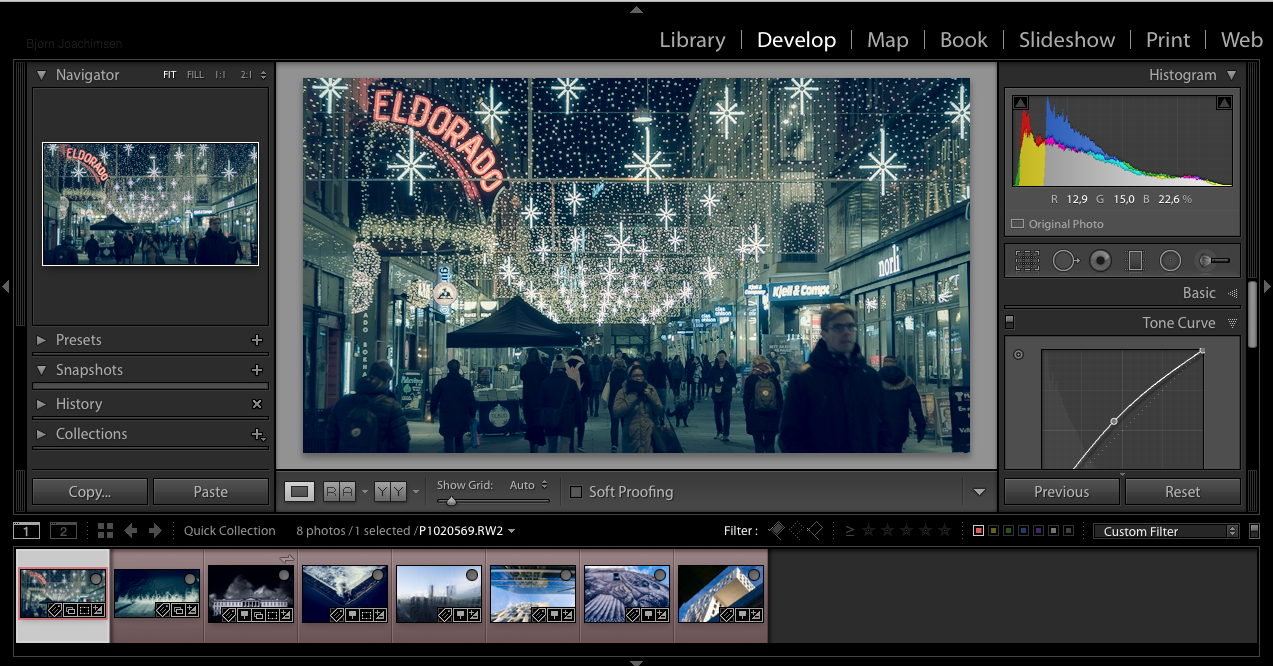This screenshot has height=666, width=1273.
Task: Return to Grid view via the filmstrip icon
Action: 107,530
